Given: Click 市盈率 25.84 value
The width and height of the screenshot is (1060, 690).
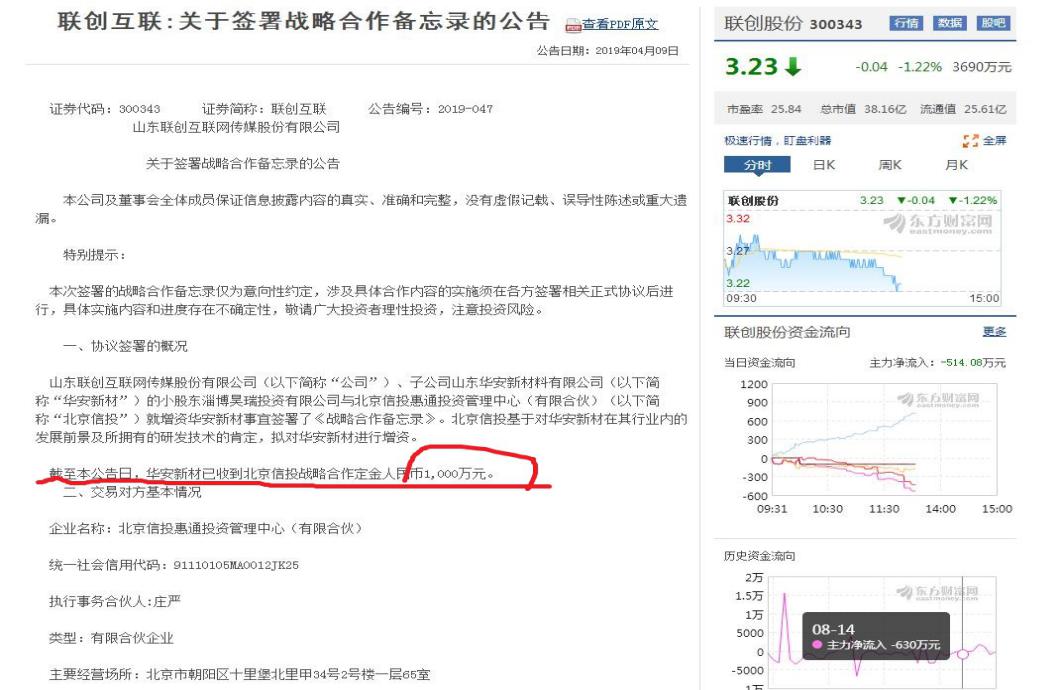Looking at the screenshot, I should click(x=763, y=109).
